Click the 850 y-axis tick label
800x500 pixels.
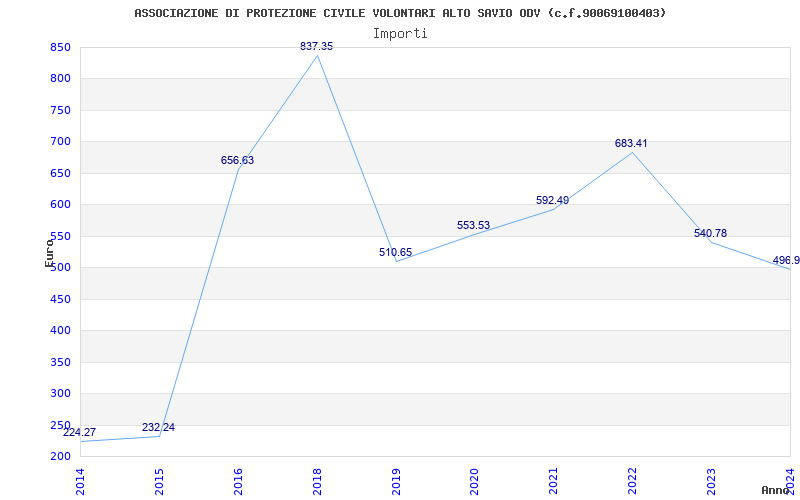pyautogui.click(x=60, y=47)
